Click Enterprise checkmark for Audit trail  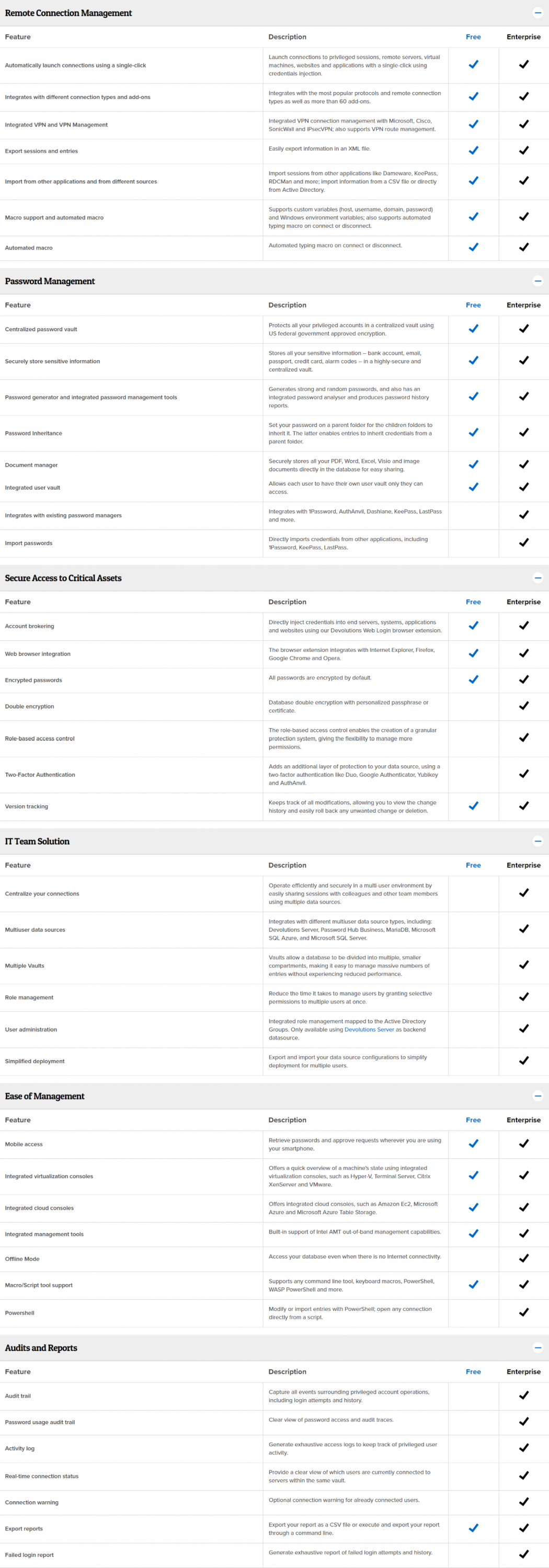coord(523,1395)
